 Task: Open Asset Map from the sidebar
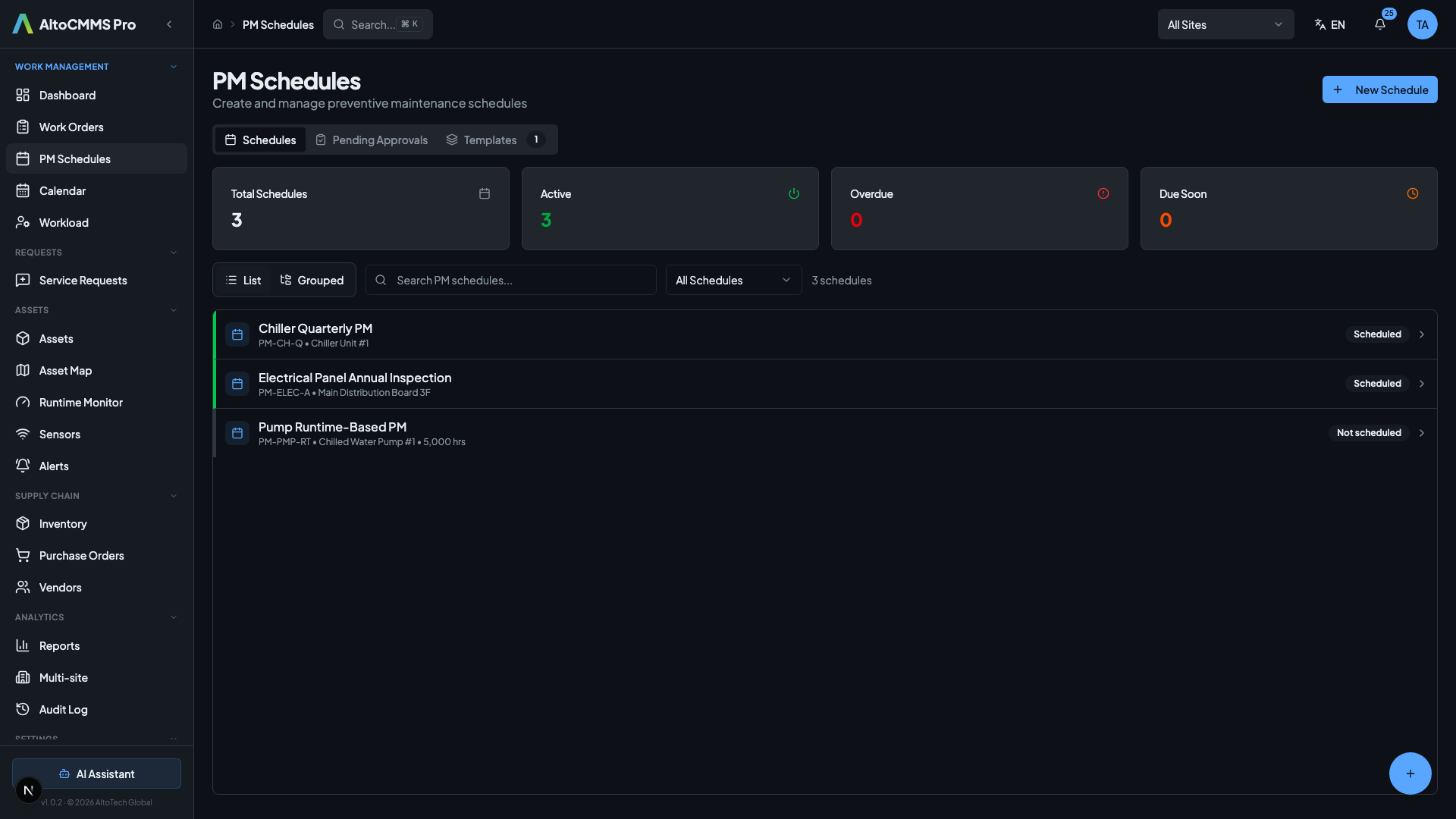click(x=65, y=370)
